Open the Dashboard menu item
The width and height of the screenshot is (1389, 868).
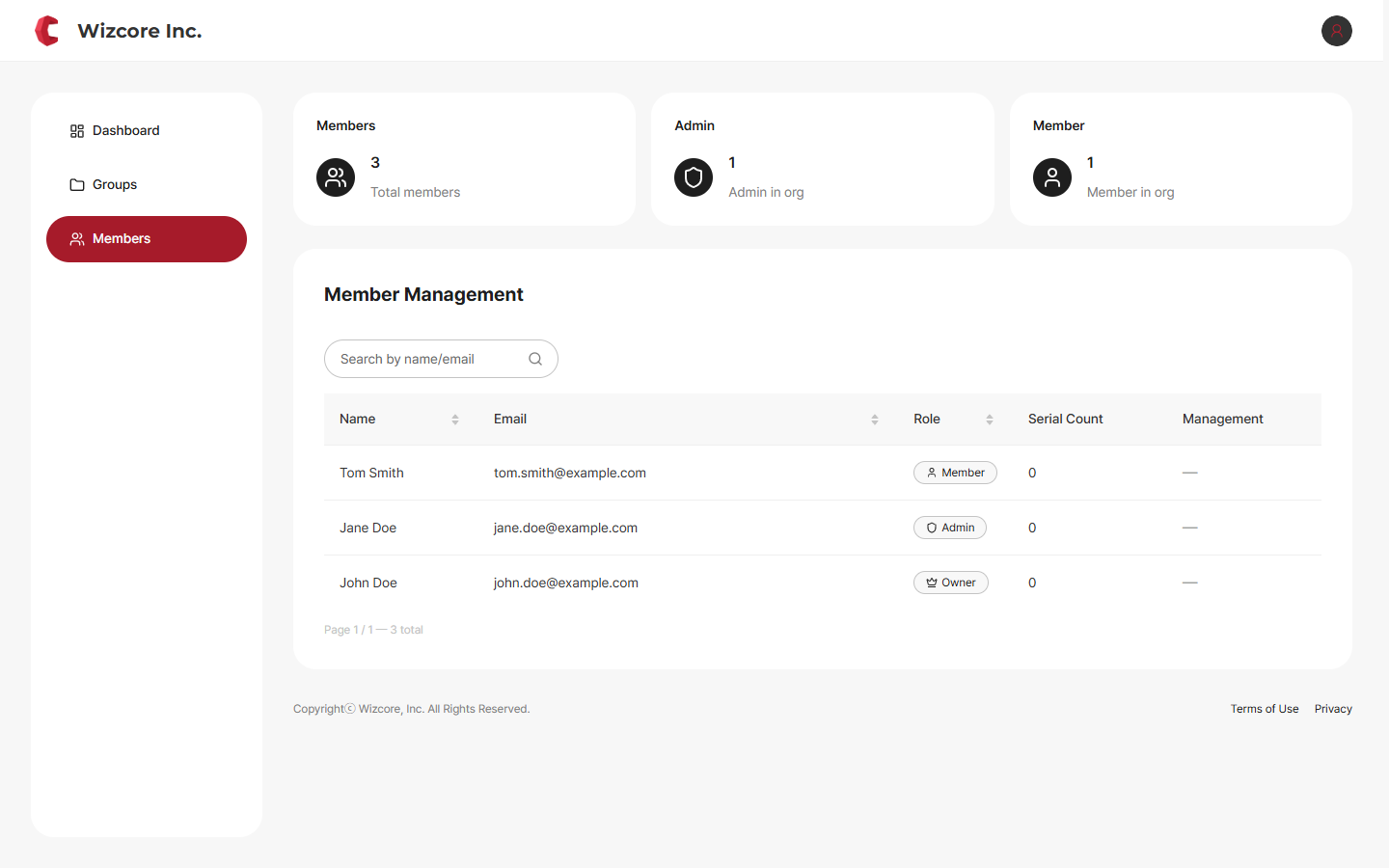click(x=147, y=131)
